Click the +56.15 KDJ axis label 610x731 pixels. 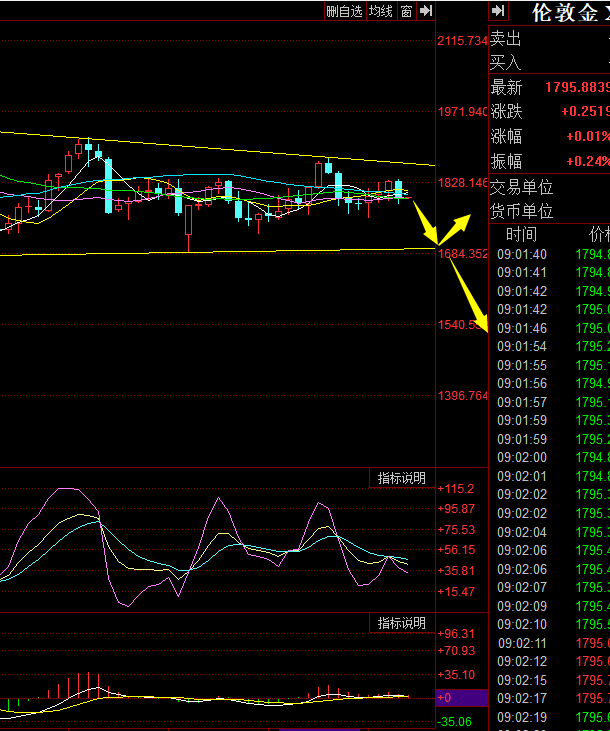(456, 550)
